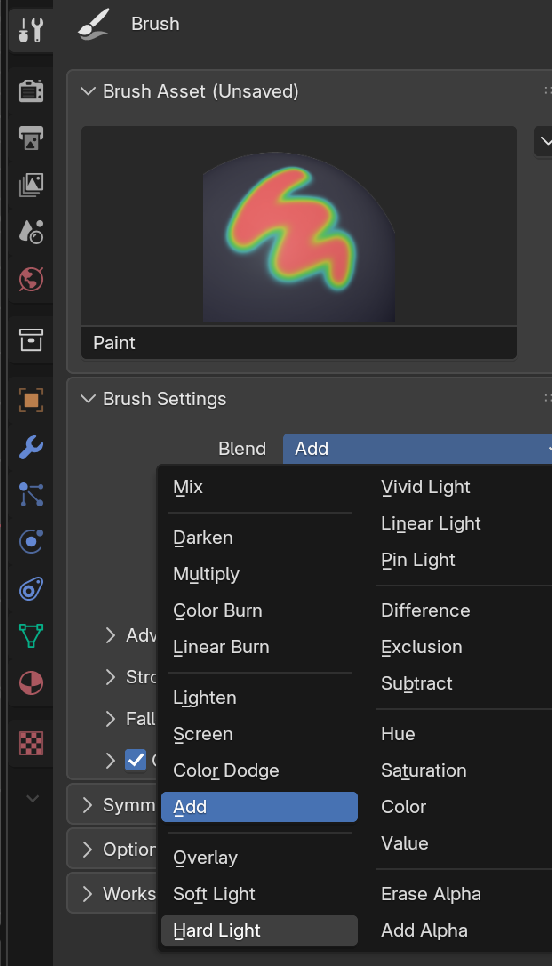552x966 pixels.
Task: Collapse the Brush Asset panel
Action: (x=89, y=92)
